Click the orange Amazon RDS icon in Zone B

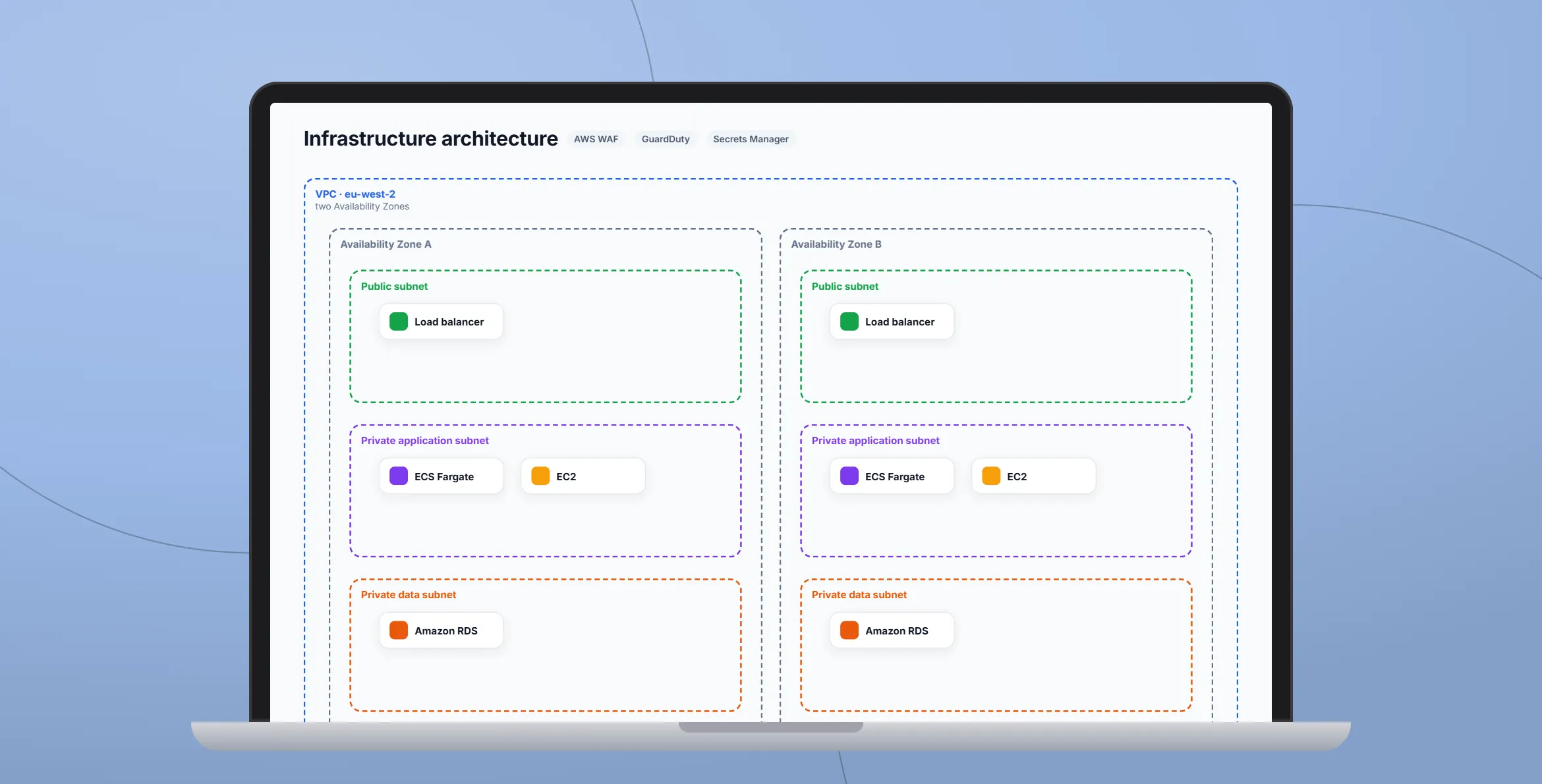click(849, 630)
